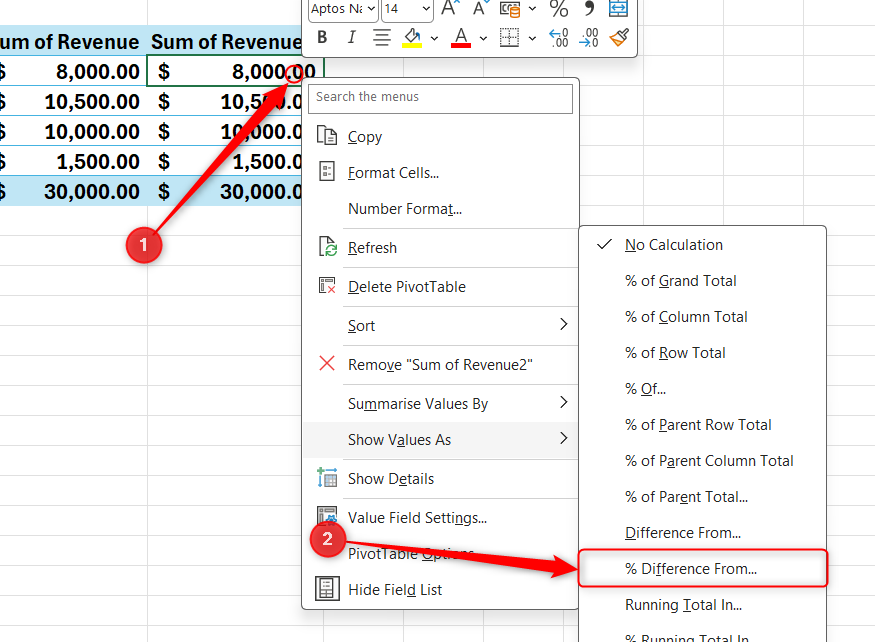Refresh the PivotTable
This screenshot has height=642, width=875.
click(x=440, y=247)
